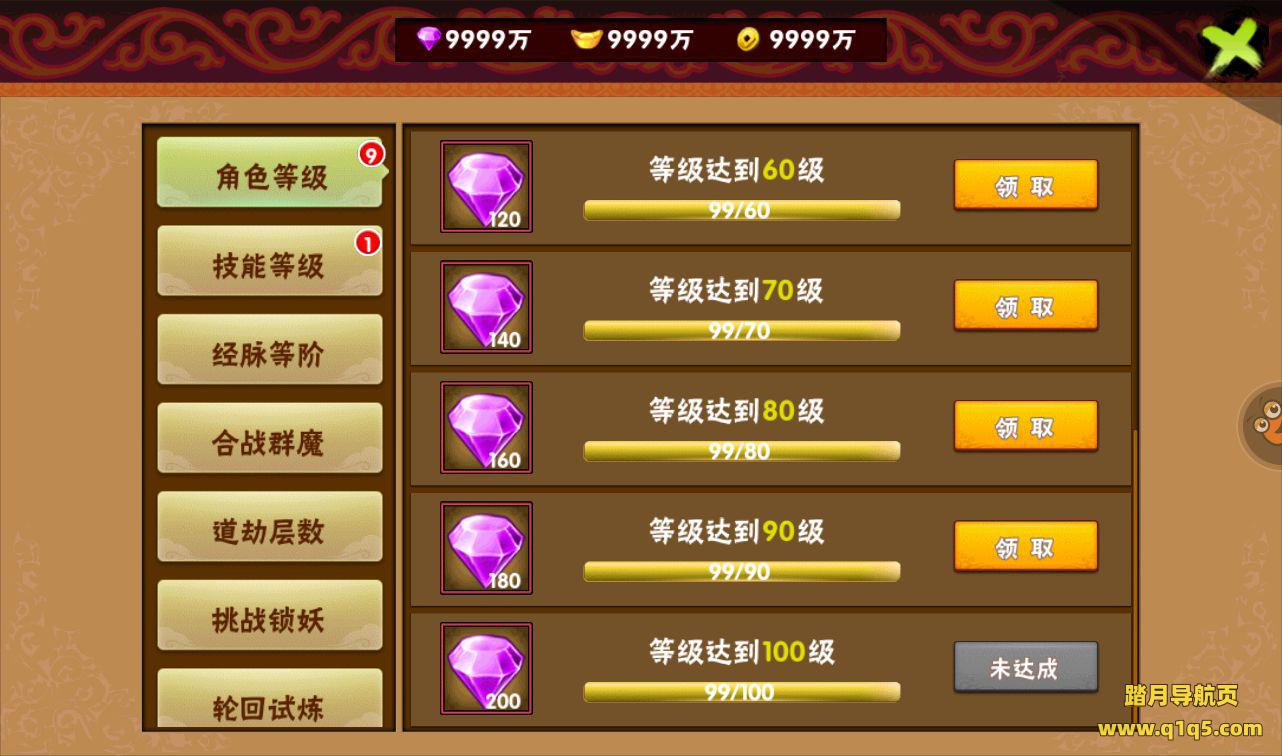
Task: Close the panel with the green X
Action: pyautogui.click(x=1236, y=45)
